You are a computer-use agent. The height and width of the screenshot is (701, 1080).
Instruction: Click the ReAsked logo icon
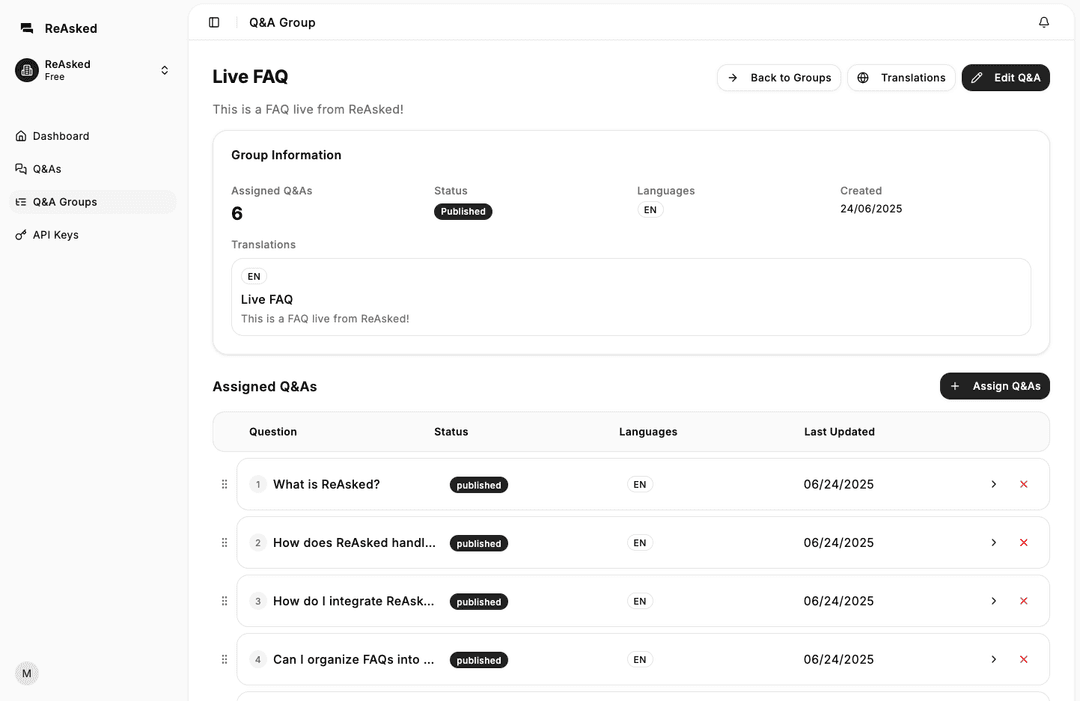click(26, 28)
